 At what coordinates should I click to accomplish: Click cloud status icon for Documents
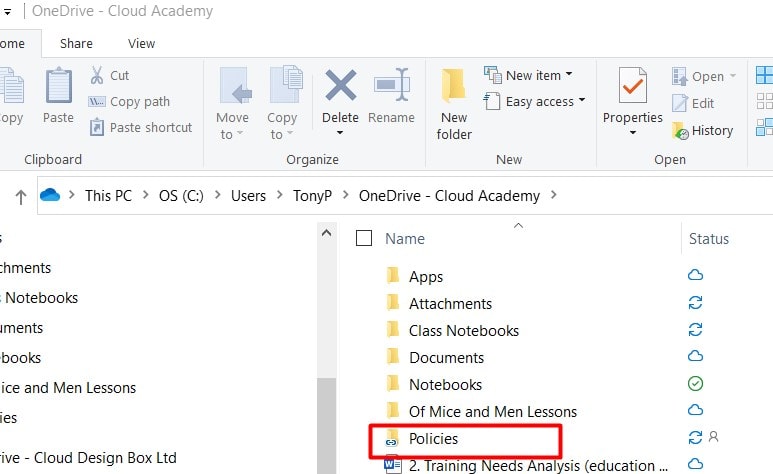[x=695, y=356]
